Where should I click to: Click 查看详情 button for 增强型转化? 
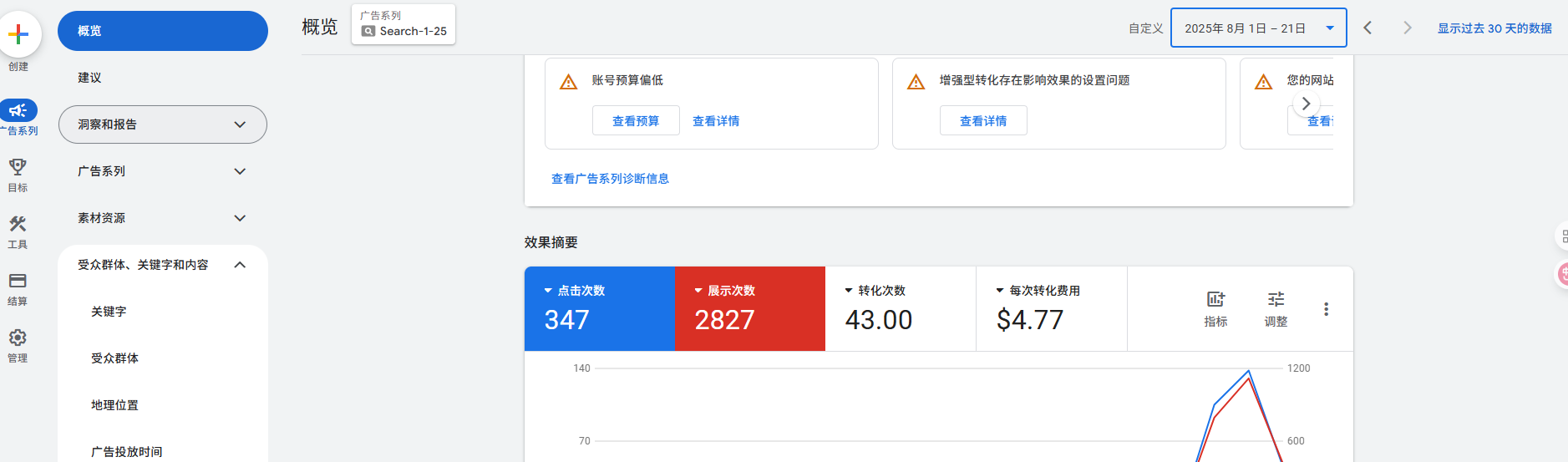click(x=983, y=121)
